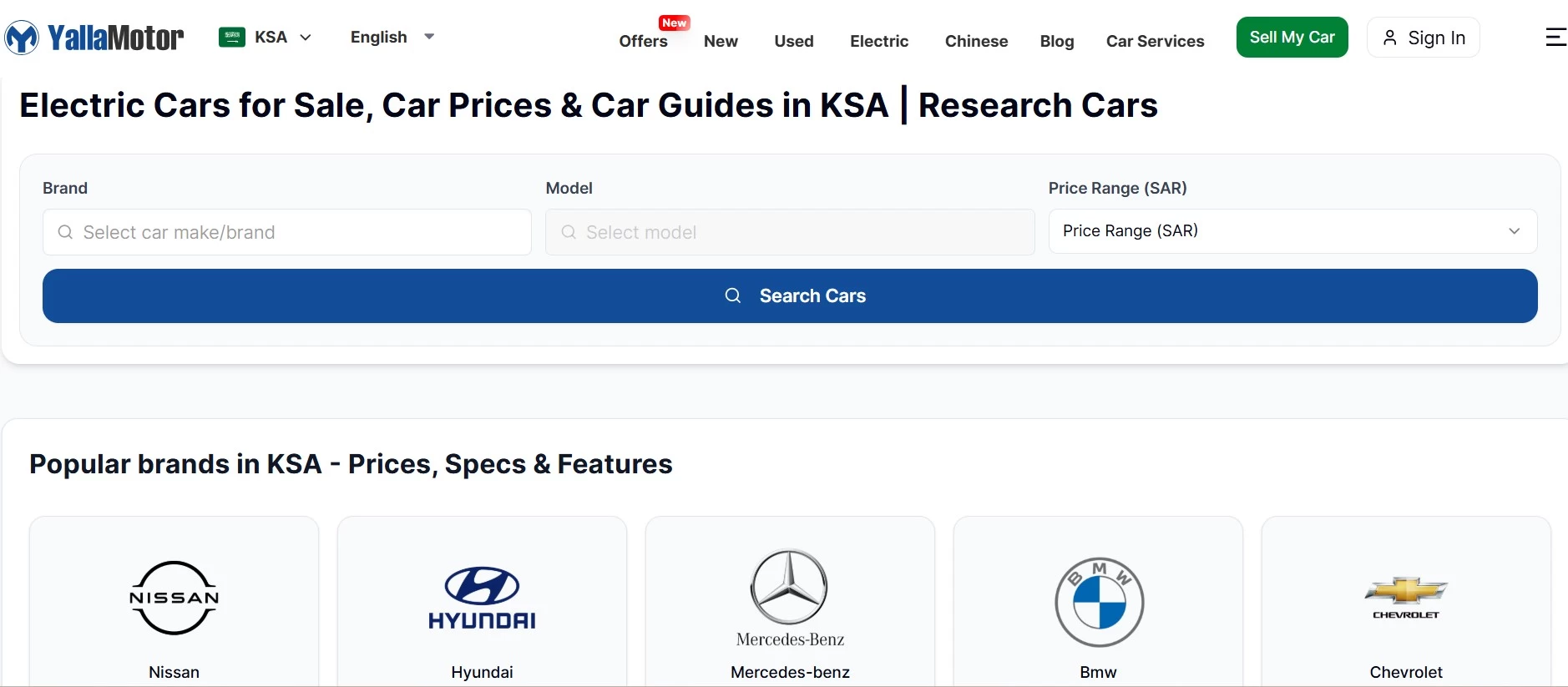Navigate to Used cars
This screenshot has height=687, width=1568.
793,41
